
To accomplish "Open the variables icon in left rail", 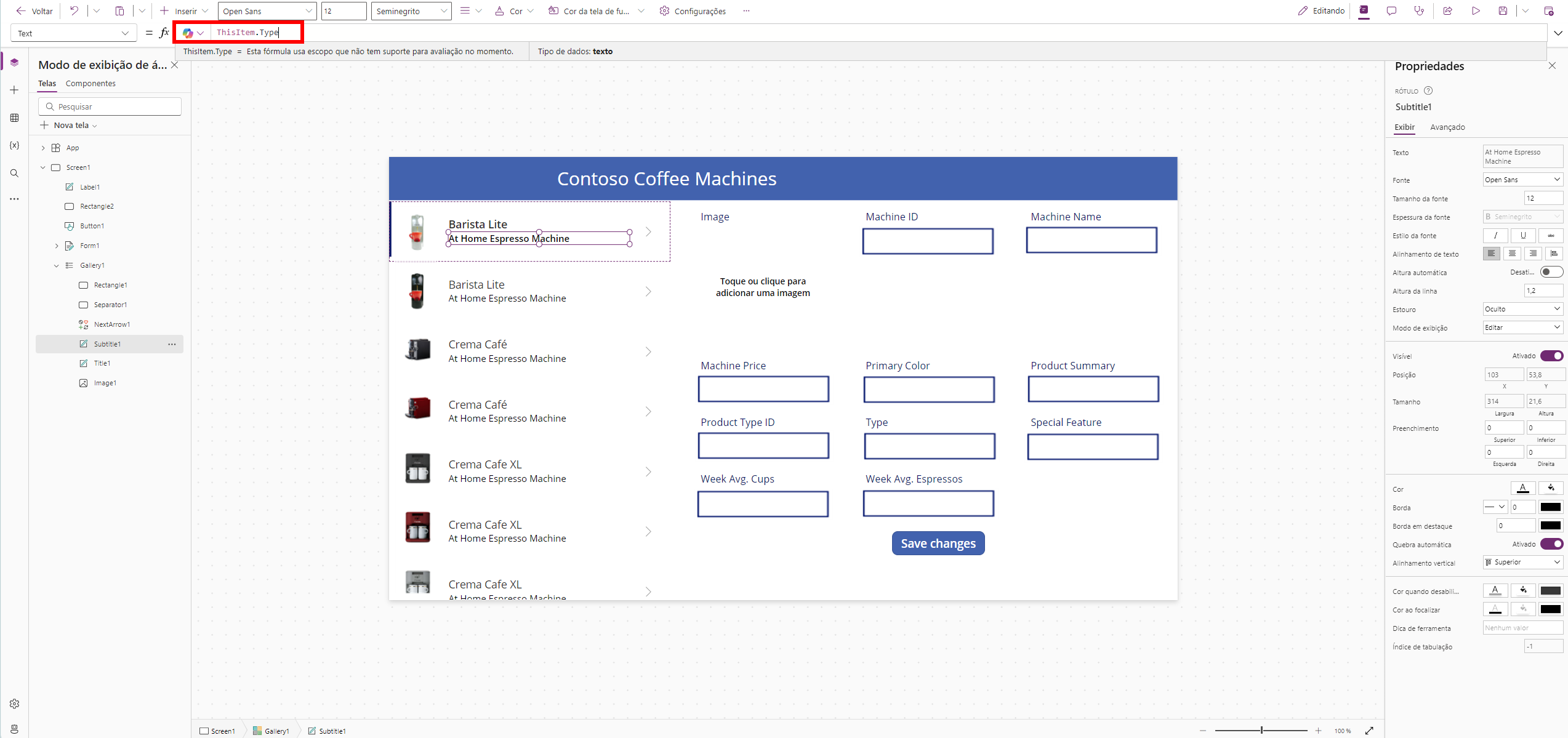I will [x=14, y=145].
